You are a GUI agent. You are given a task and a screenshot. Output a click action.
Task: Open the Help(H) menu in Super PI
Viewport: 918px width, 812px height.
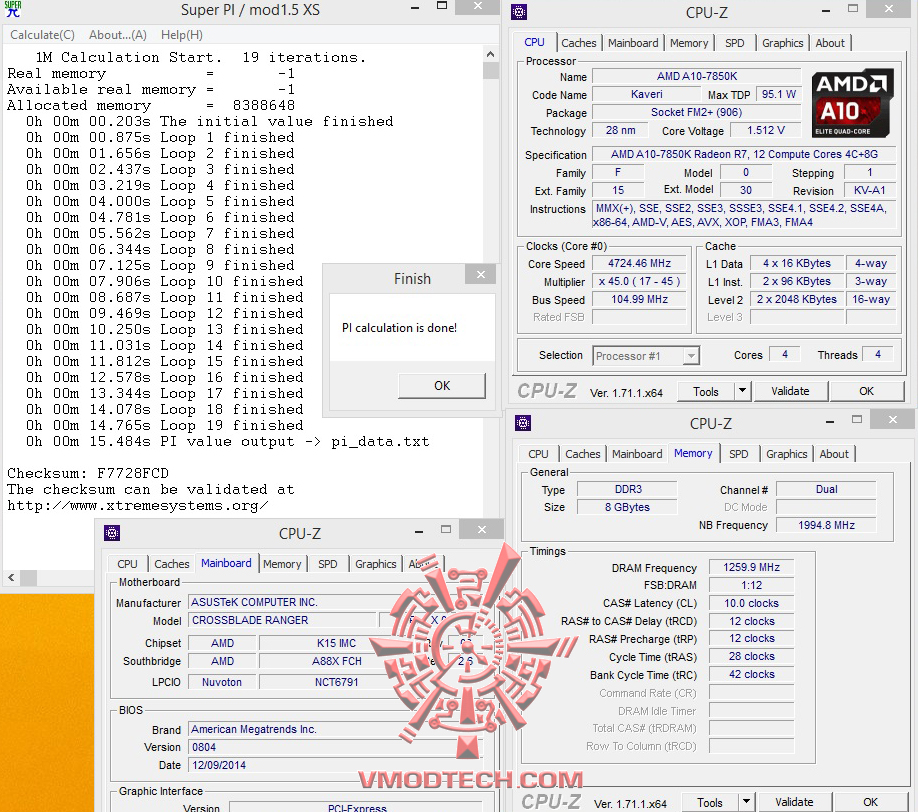[182, 35]
